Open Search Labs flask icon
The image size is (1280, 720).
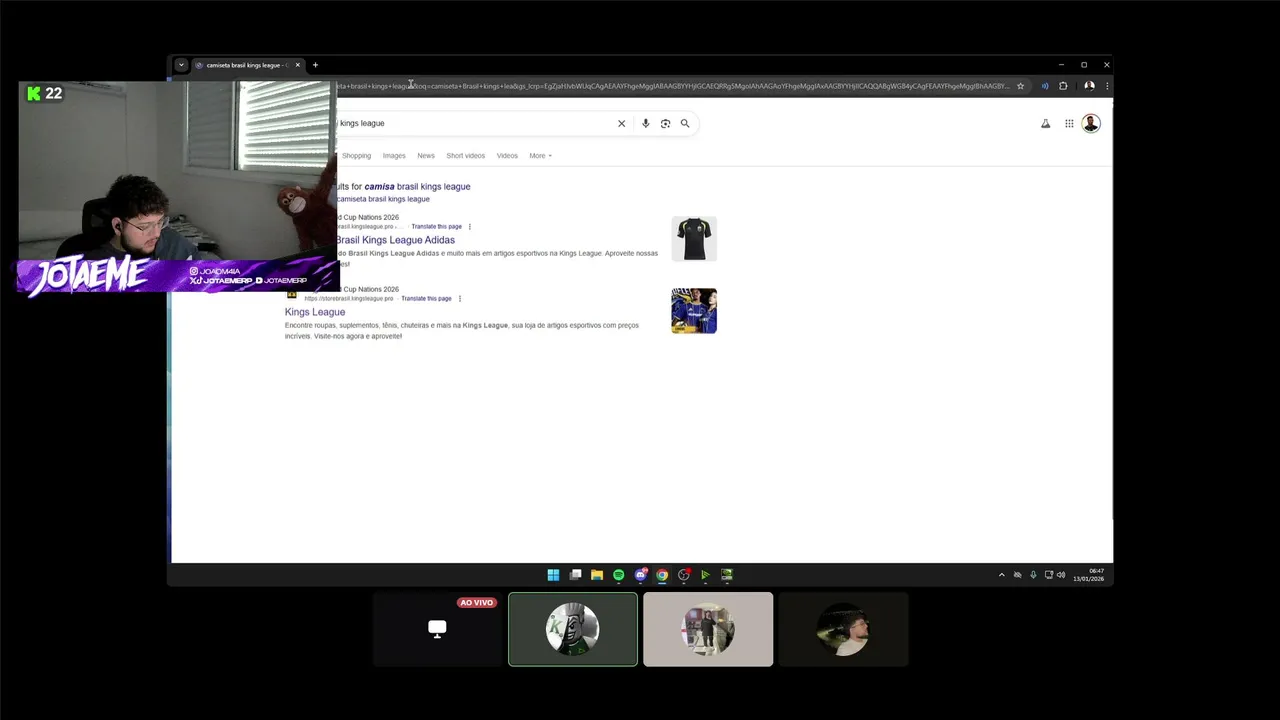[1045, 123]
